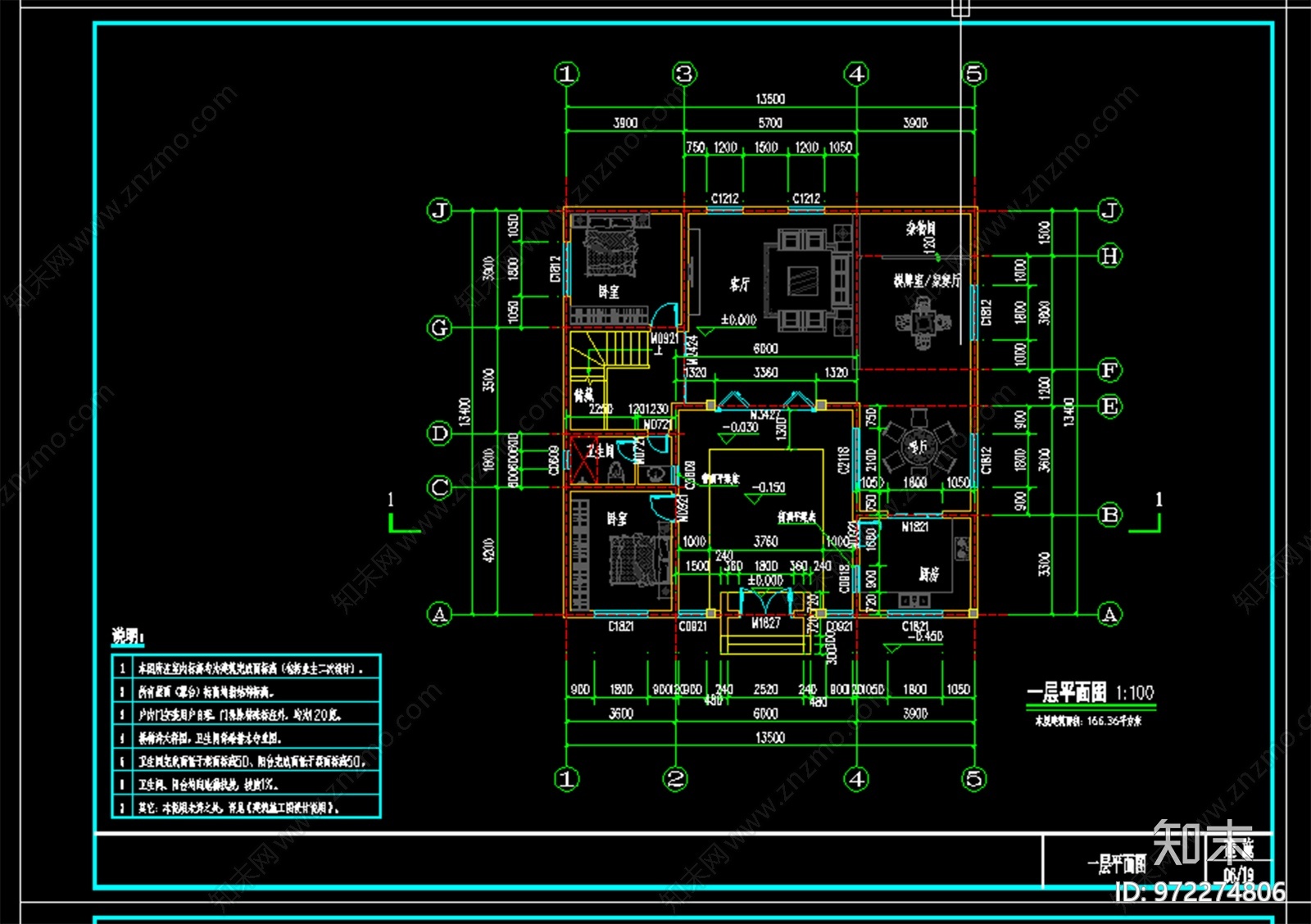Screen dimensions: 1311x924
Task: Click the M0921 door label near stairs
Action: (665, 338)
